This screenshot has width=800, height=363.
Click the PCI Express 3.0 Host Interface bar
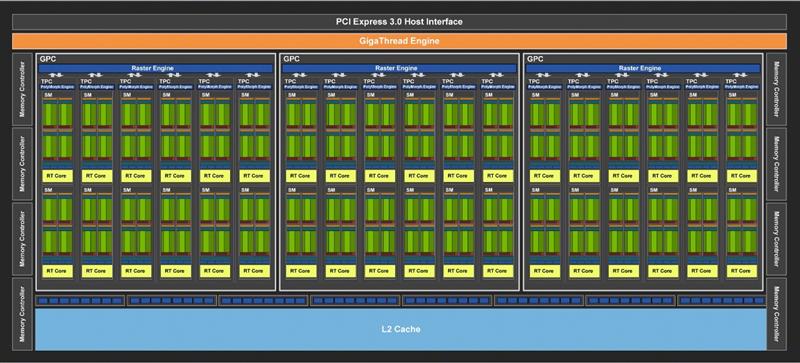[x=399, y=22]
